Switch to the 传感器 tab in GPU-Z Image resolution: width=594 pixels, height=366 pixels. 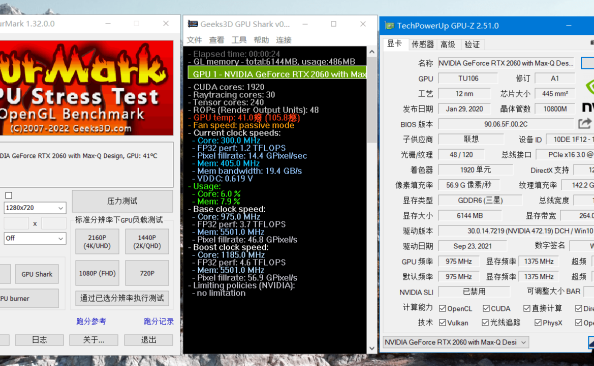pyautogui.click(x=422, y=44)
